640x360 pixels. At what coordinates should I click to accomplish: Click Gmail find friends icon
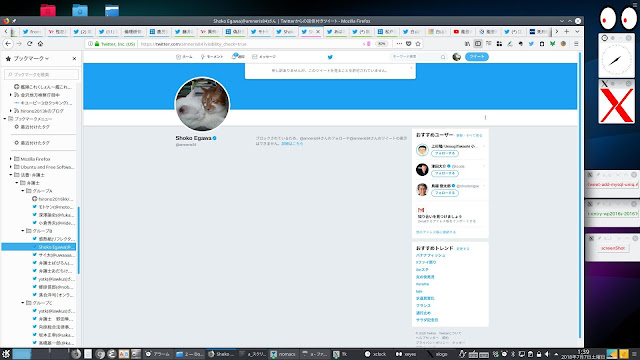click(421, 210)
